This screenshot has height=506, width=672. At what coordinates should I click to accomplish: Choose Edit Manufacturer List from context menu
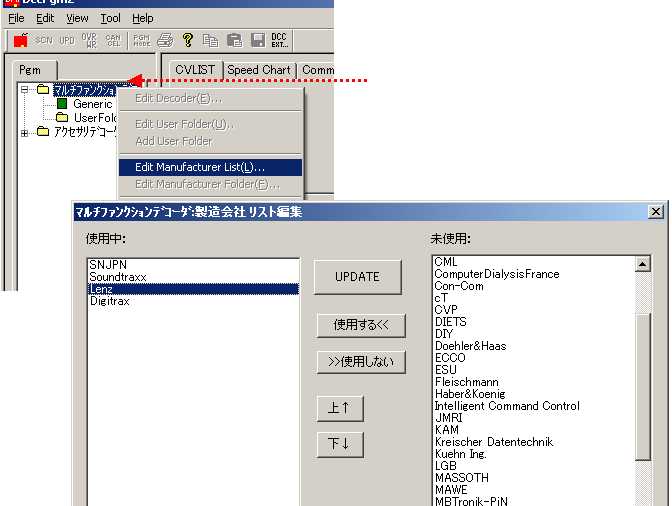click(x=199, y=167)
